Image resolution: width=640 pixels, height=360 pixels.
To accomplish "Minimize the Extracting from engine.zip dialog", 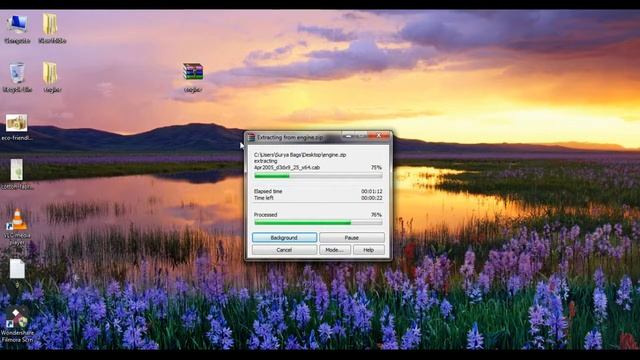I will tap(348, 136).
